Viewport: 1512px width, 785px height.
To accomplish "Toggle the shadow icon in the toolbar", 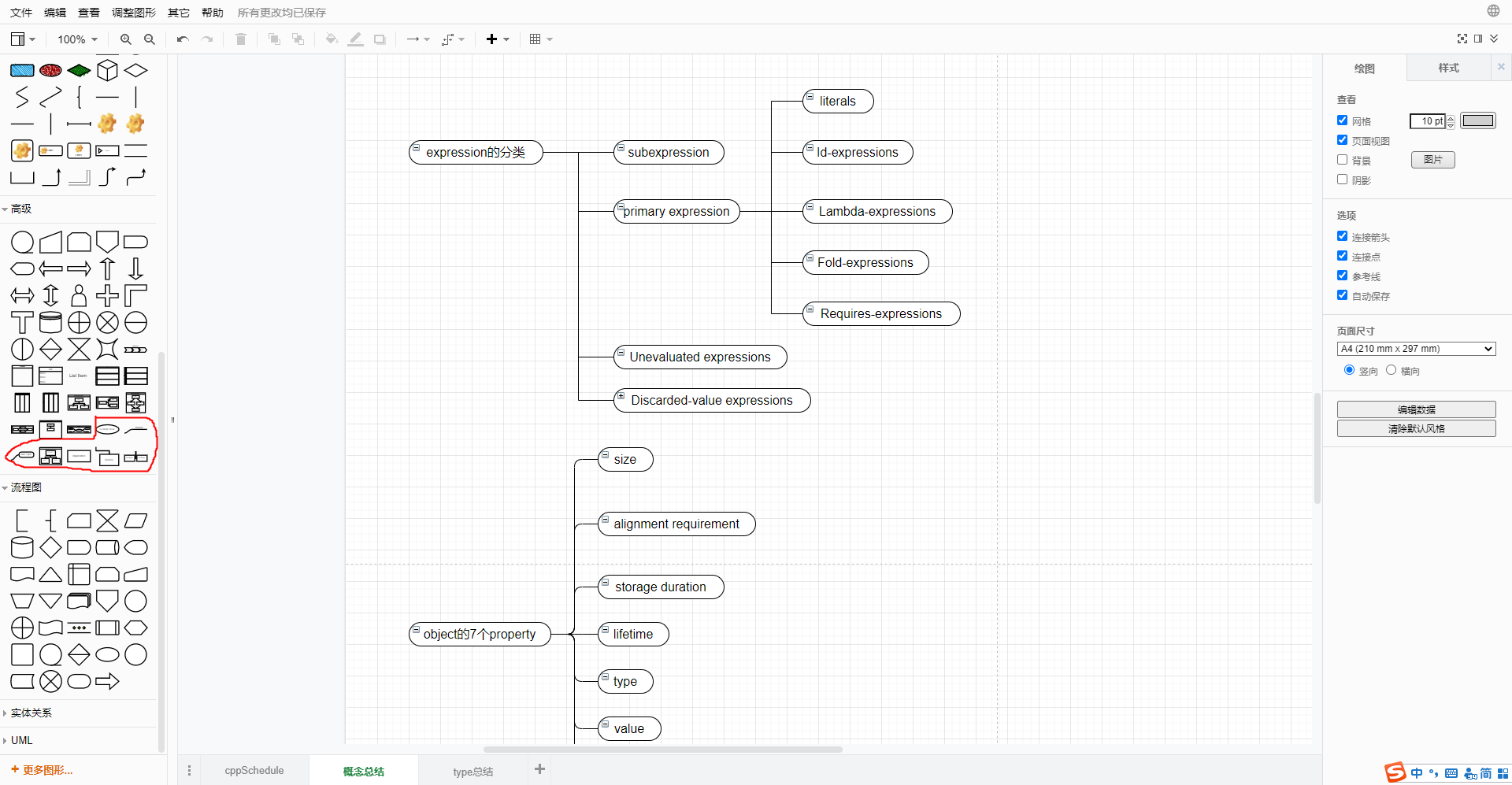I will 379,39.
